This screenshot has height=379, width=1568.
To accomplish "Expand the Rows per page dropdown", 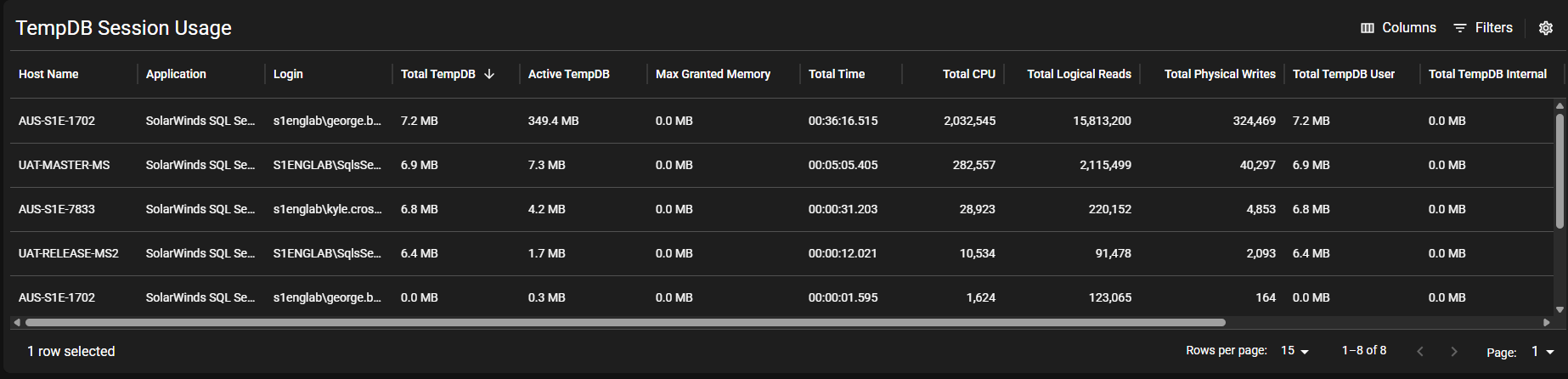I will (1295, 351).
